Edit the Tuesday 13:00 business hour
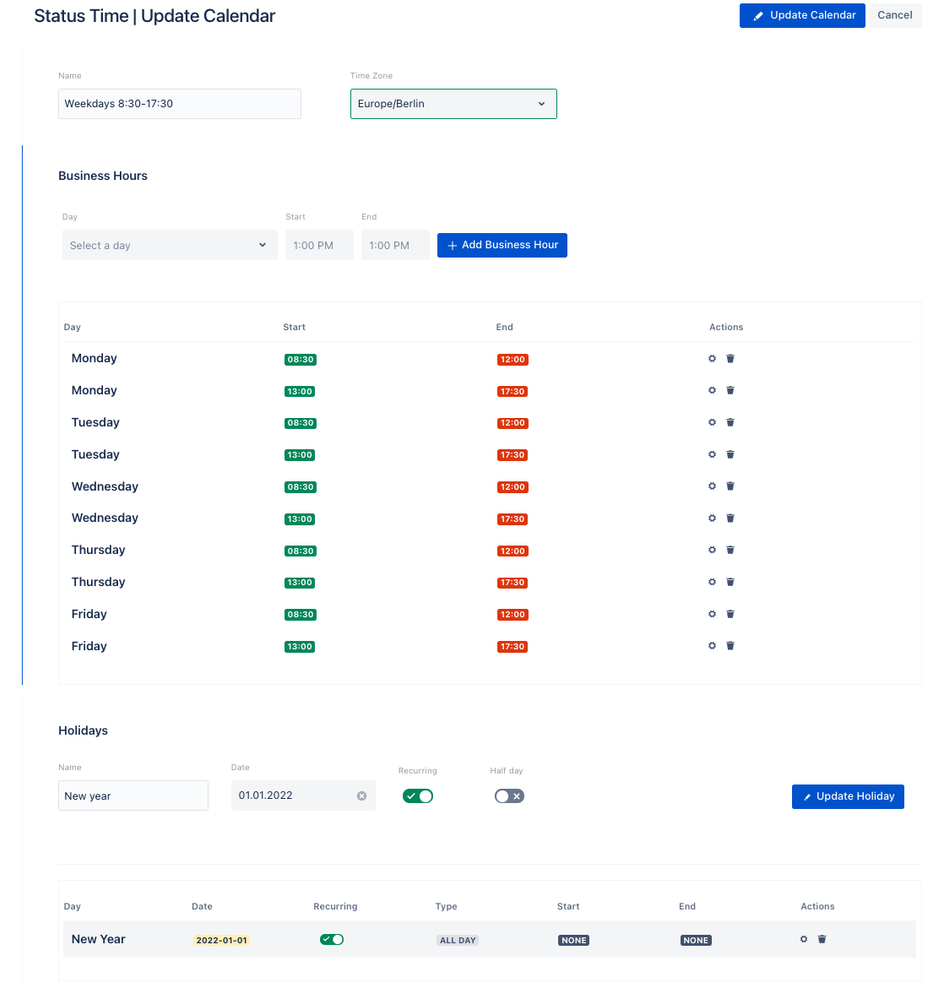This screenshot has width=949, height=999. click(x=712, y=454)
